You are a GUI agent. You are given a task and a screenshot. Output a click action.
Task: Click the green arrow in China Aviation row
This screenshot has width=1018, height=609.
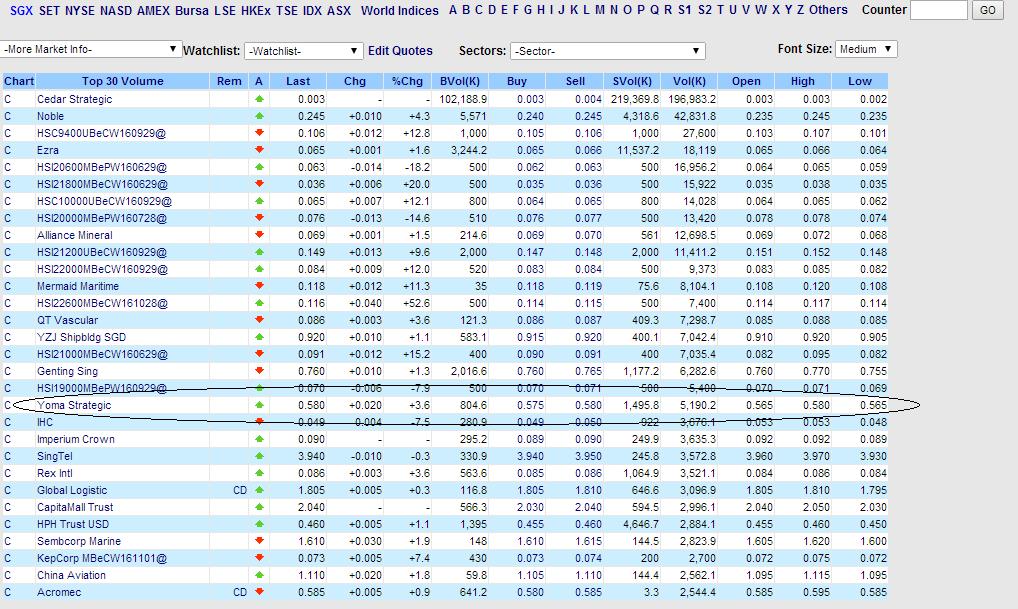tap(259, 575)
